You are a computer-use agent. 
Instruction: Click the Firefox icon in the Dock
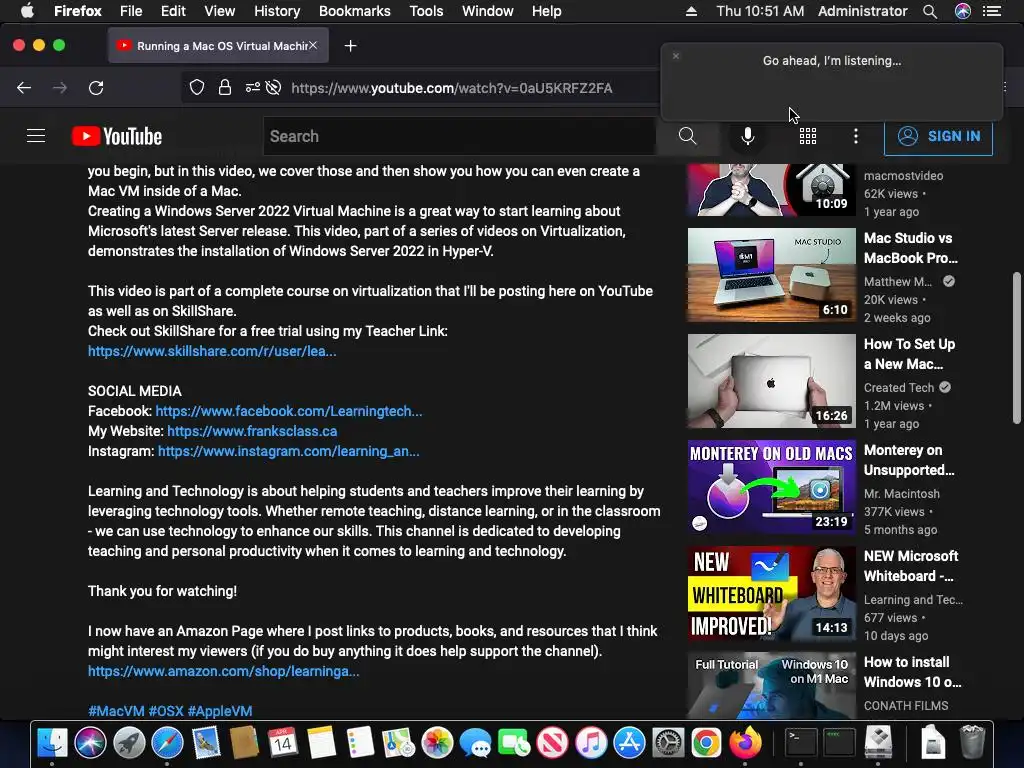point(745,743)
